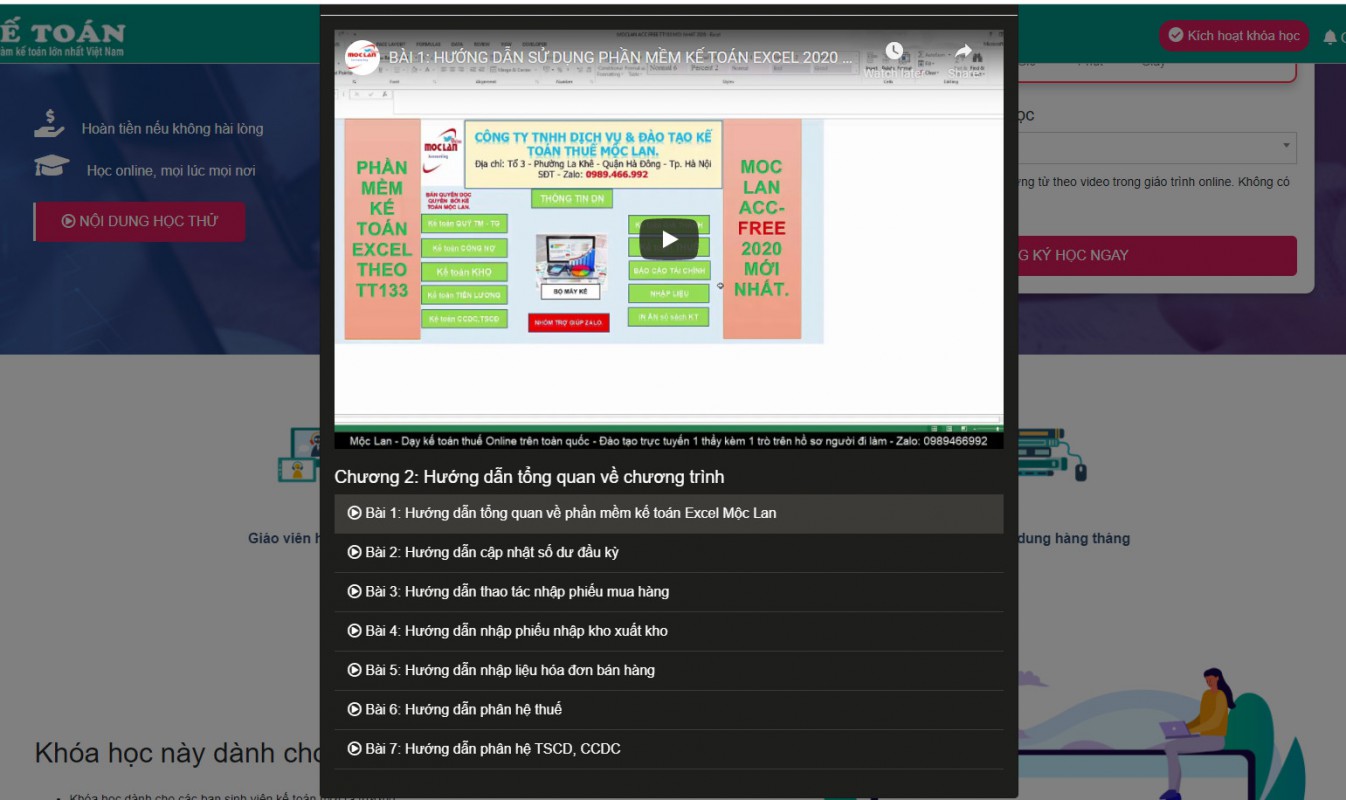Open the notification bell icon
The width and height of the screenshot is (1346, 800).
point(1330,37)
